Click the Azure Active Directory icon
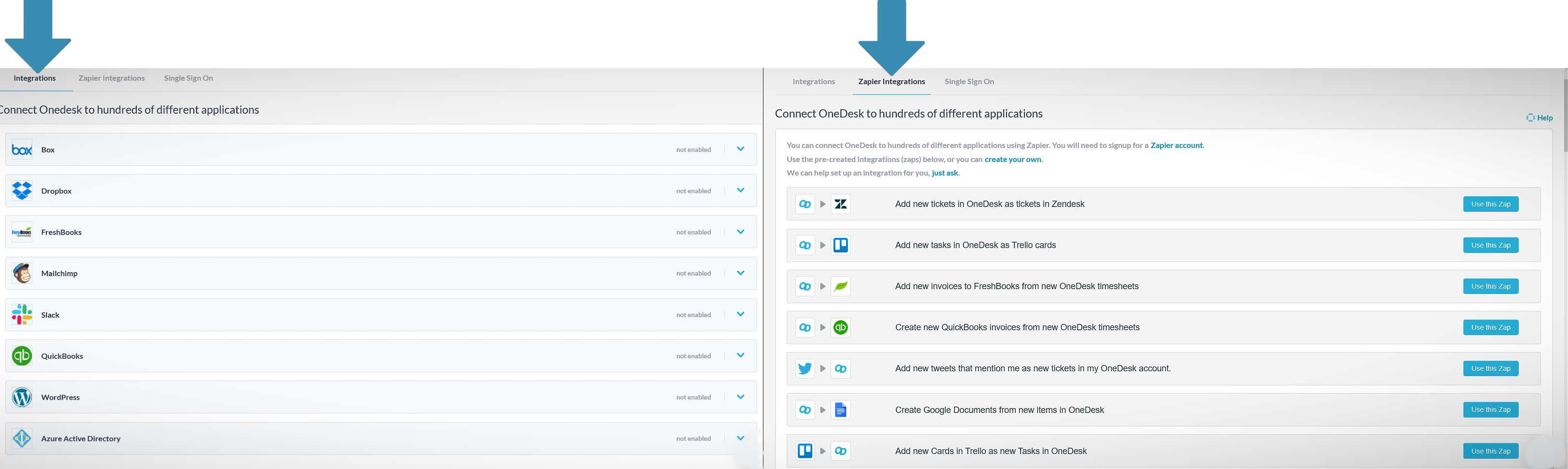Viewport: 1568px width, 469px height. point(22,439)
